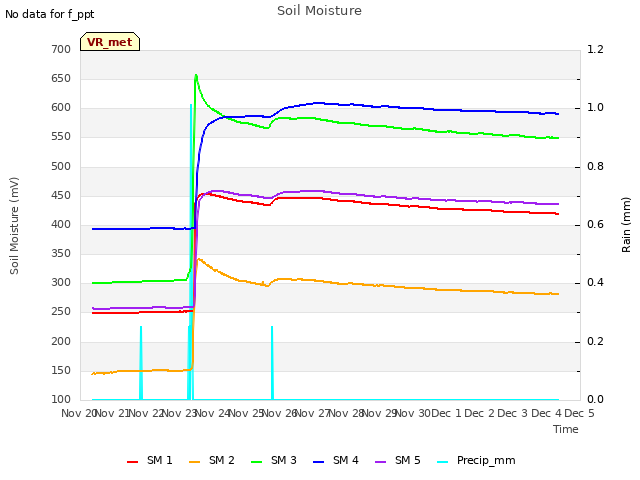This screenshot has width=640, height=480.
Task: Click the SM 1 red legend swatch
Action: pyautogui.click(x=132, y=462)
